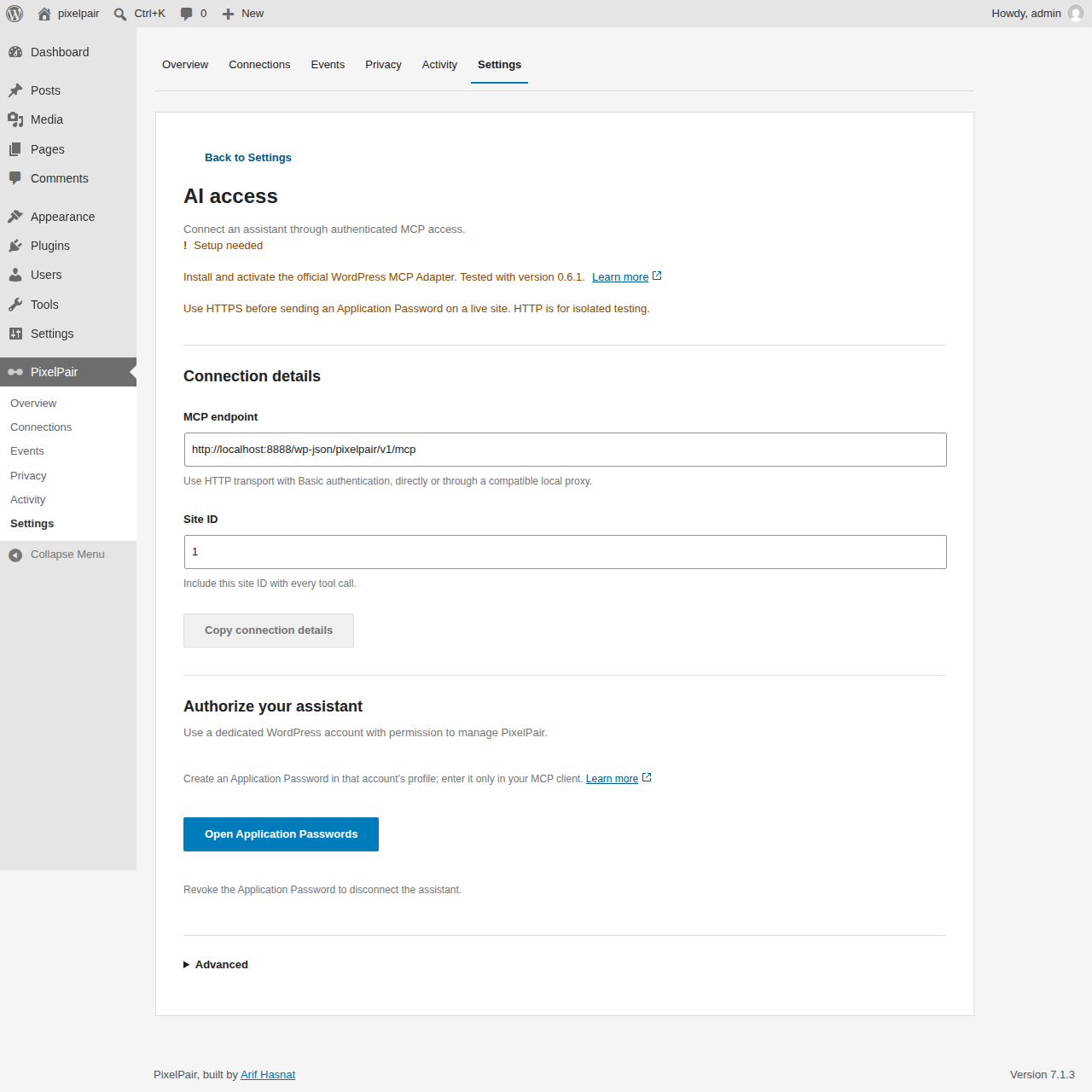Open Connections in PixelPair submenu
Screen dimensions: 1092x1092
[41, 427]
